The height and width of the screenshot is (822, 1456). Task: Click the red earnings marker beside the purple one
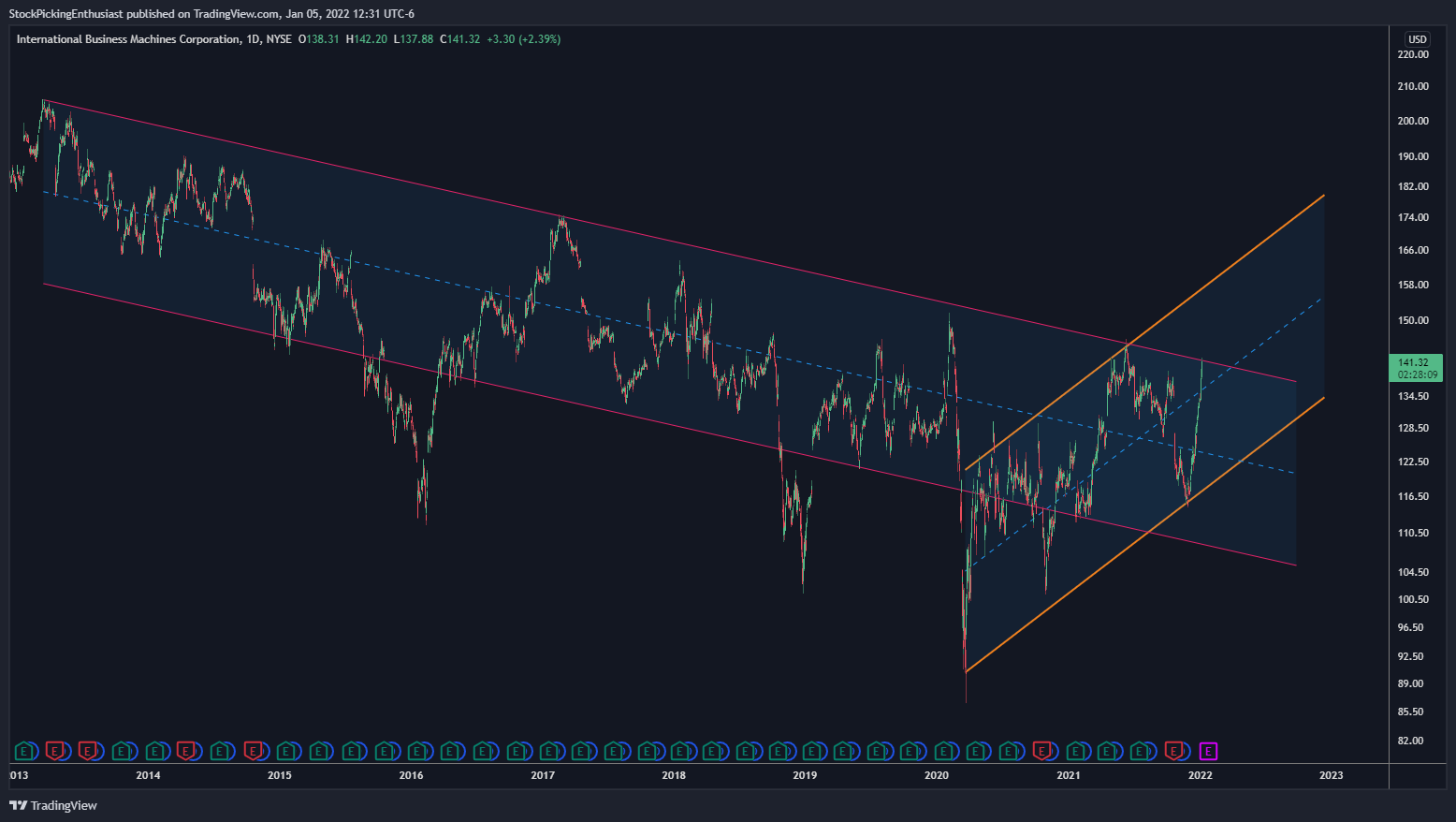pyautogui.click(x=1175, y=751)
